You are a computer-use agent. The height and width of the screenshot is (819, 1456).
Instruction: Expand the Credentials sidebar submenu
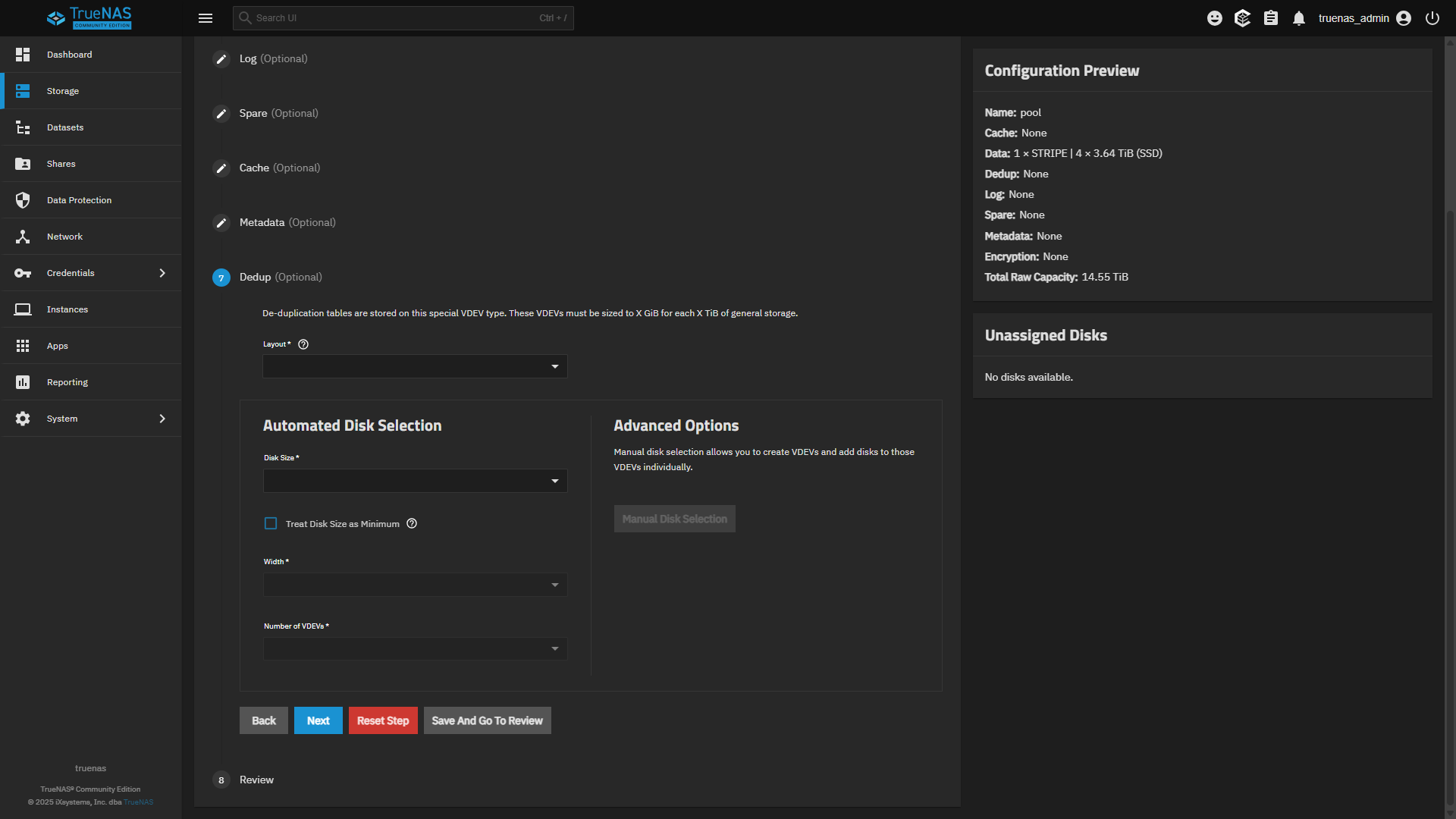click(x=162, y=273)
